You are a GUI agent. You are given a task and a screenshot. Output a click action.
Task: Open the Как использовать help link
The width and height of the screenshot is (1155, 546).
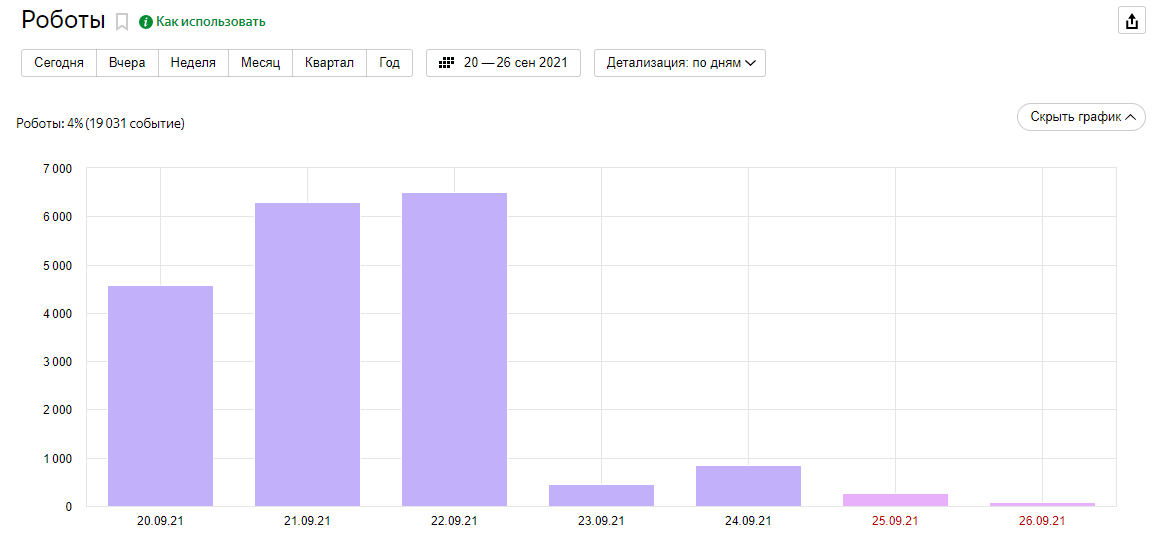point(210,22)
